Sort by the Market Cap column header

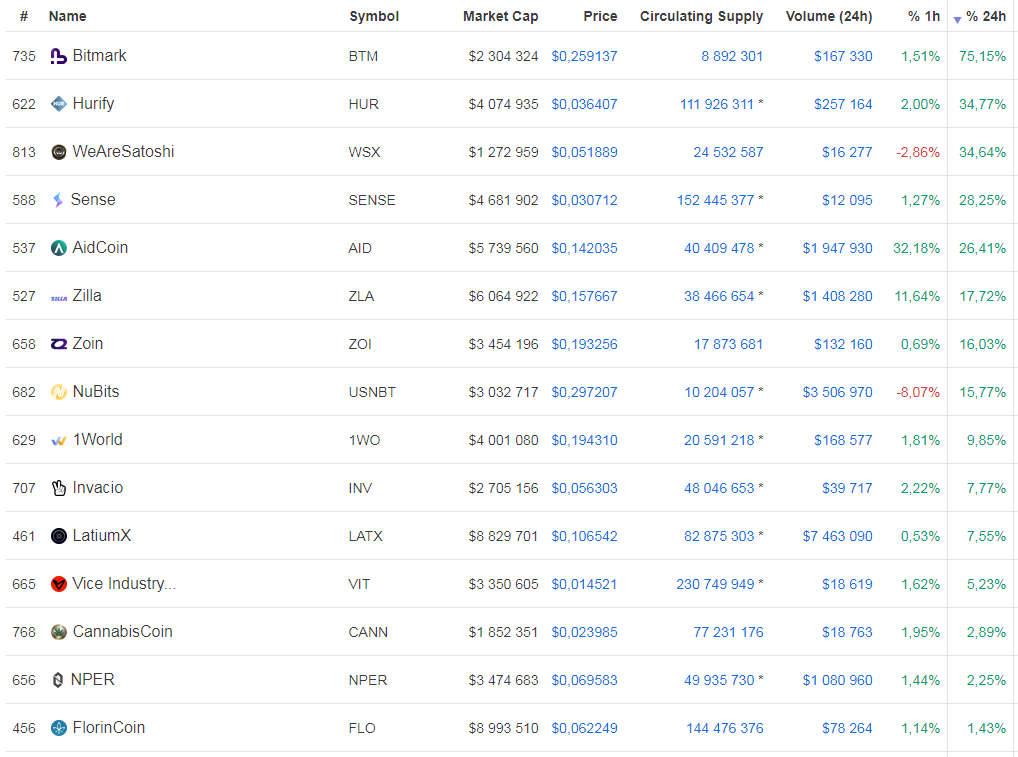click(x=500, y=16)
